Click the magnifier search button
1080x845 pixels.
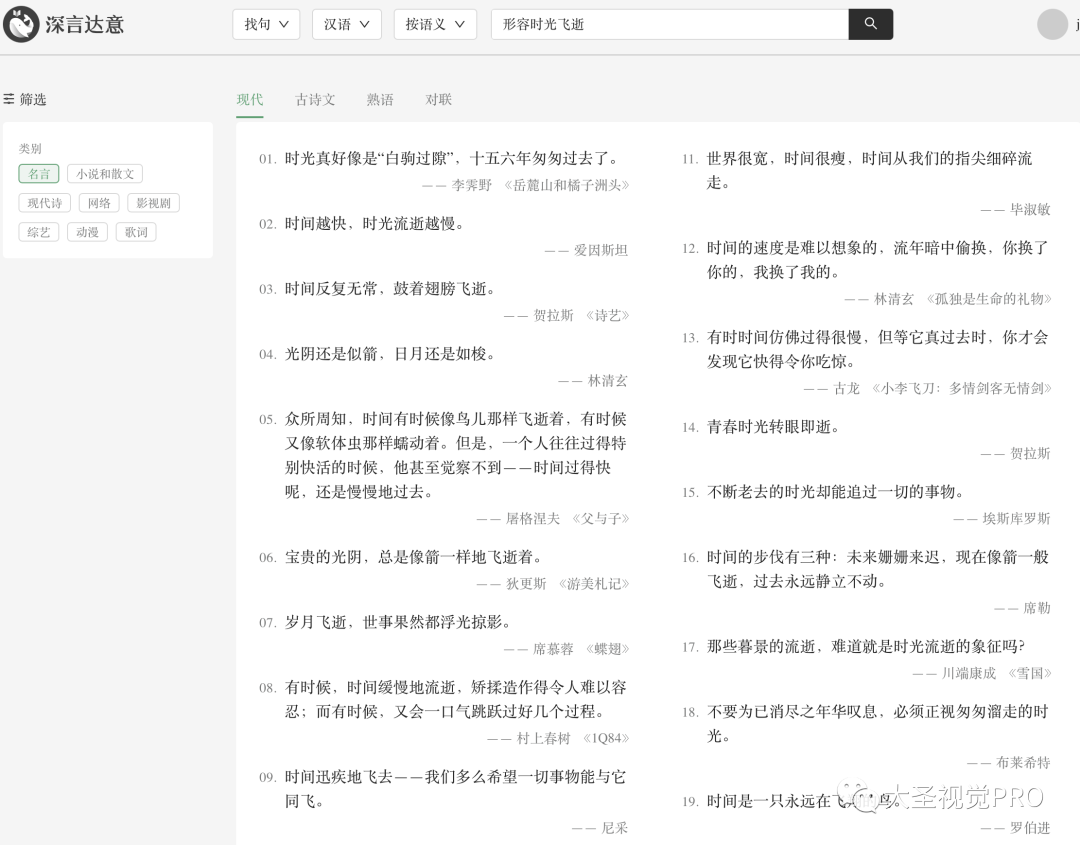pyautogui.click(x=870, y=24)
